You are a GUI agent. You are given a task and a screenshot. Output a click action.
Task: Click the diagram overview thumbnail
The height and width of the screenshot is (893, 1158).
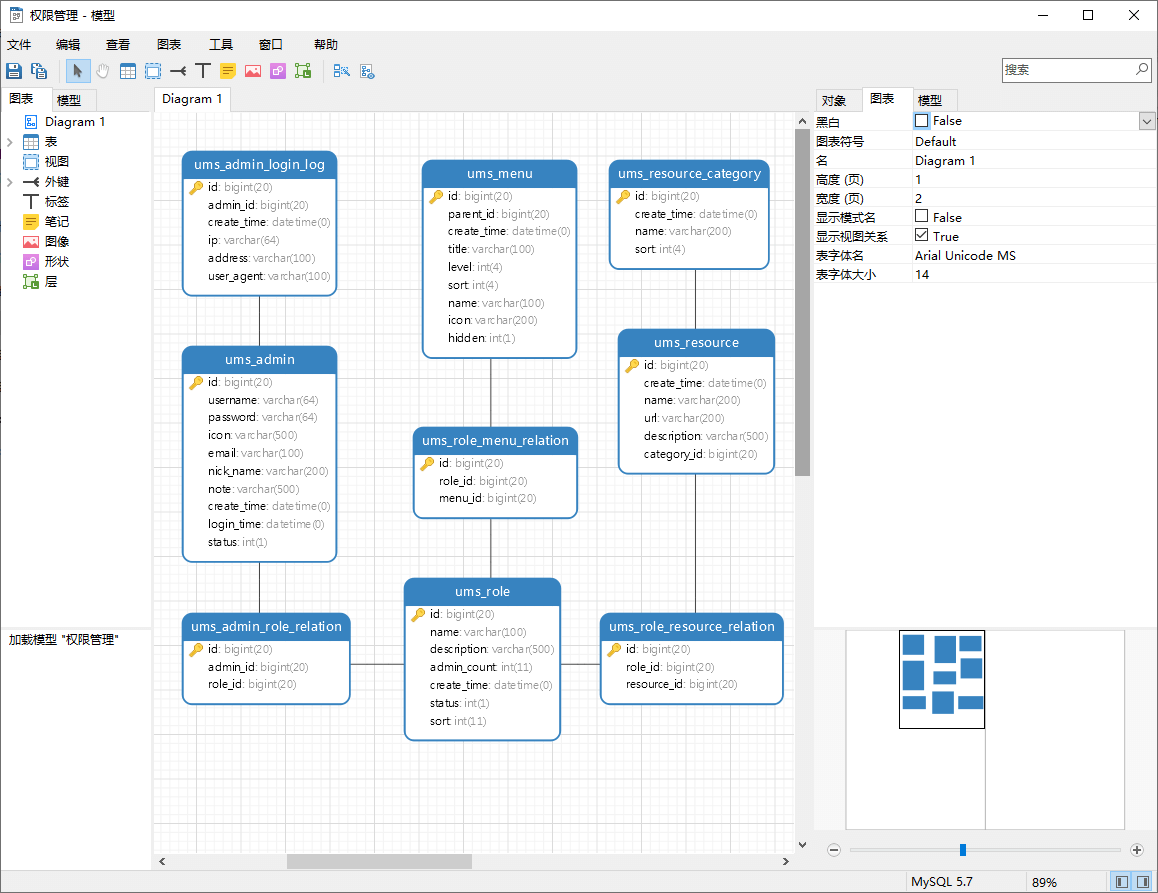click(x=942, y=680)
